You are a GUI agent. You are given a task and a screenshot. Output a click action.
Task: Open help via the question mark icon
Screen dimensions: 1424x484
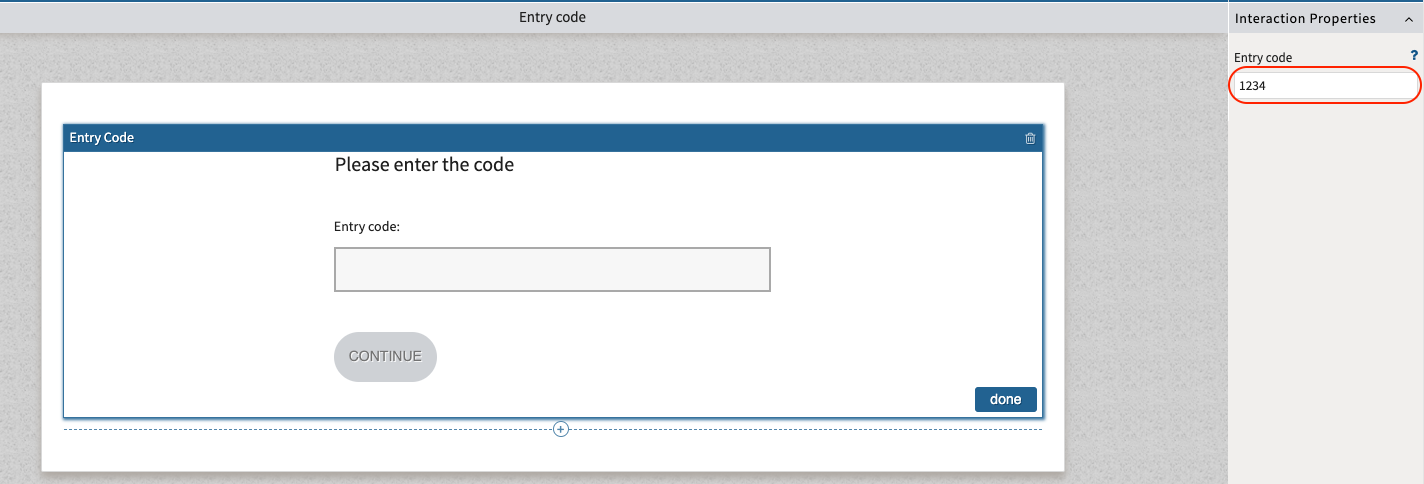coord(1413,57)
